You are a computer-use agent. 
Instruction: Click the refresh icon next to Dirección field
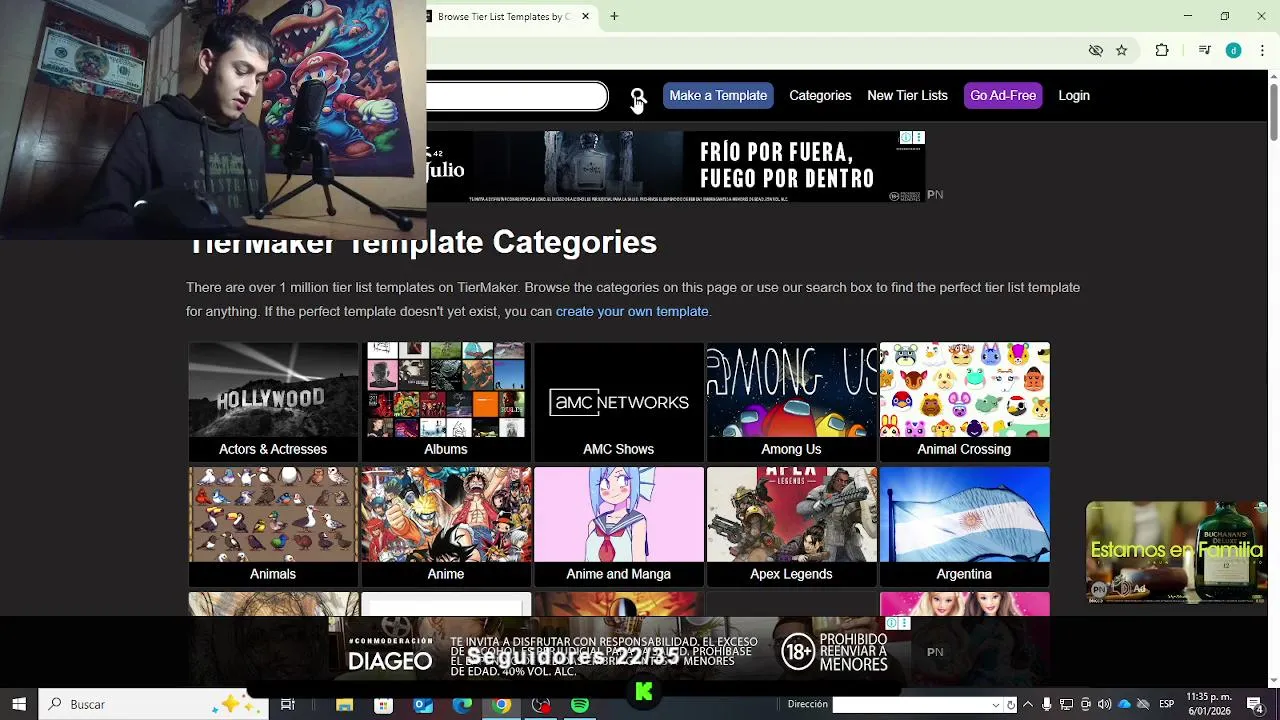click(1011, 705)
